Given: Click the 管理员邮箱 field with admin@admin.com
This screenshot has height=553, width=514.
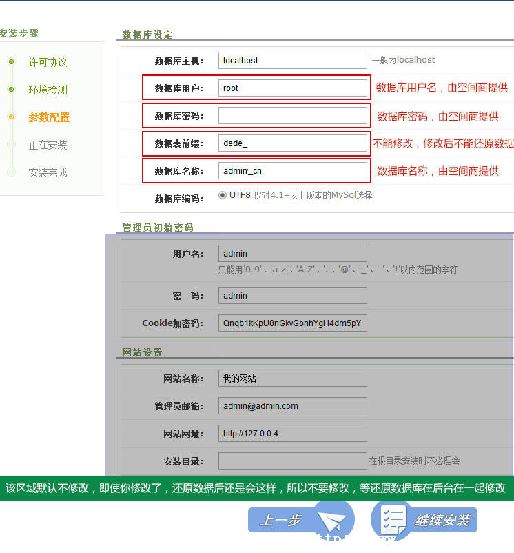Looking at the screenshot, I should (292, 406).
